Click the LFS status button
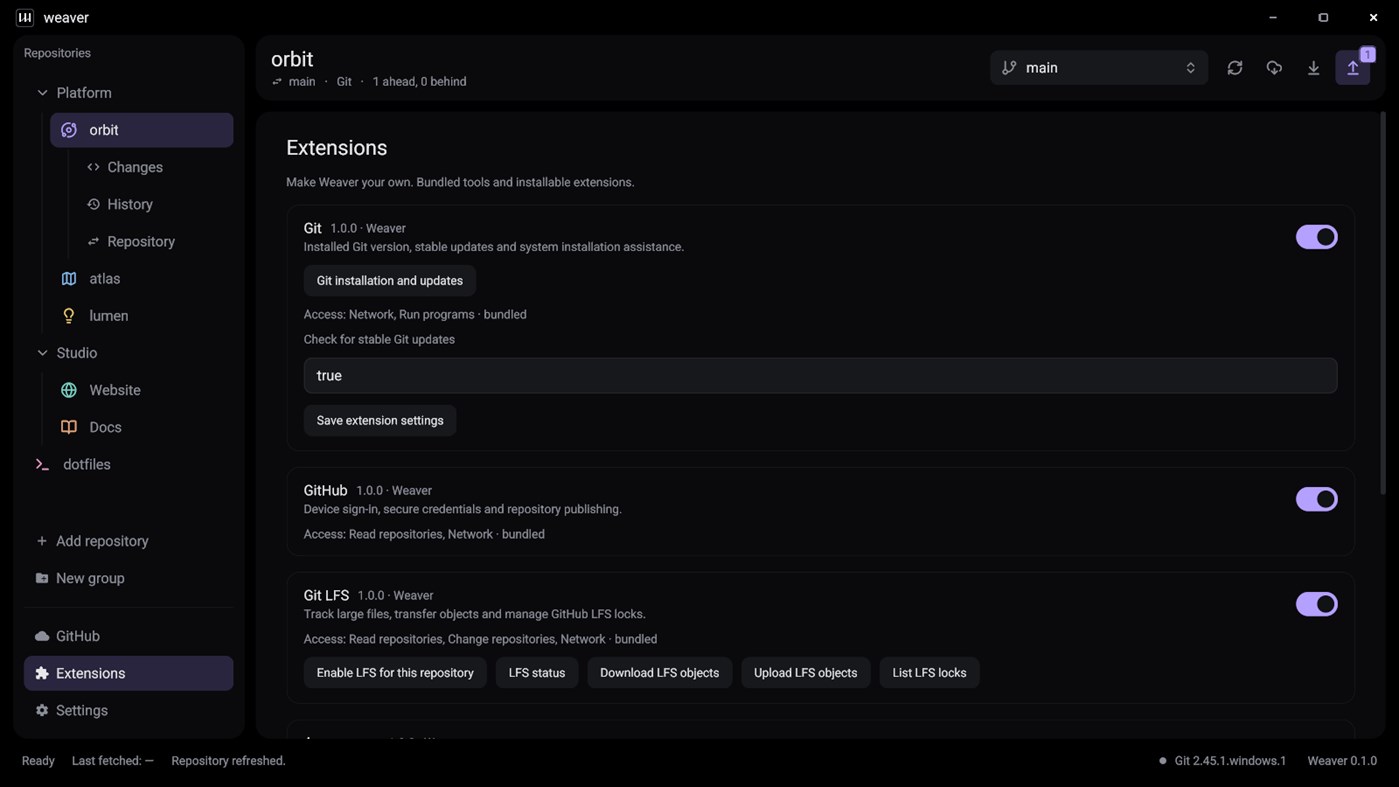The image size is (1399, 787). (x=537, y=673)
